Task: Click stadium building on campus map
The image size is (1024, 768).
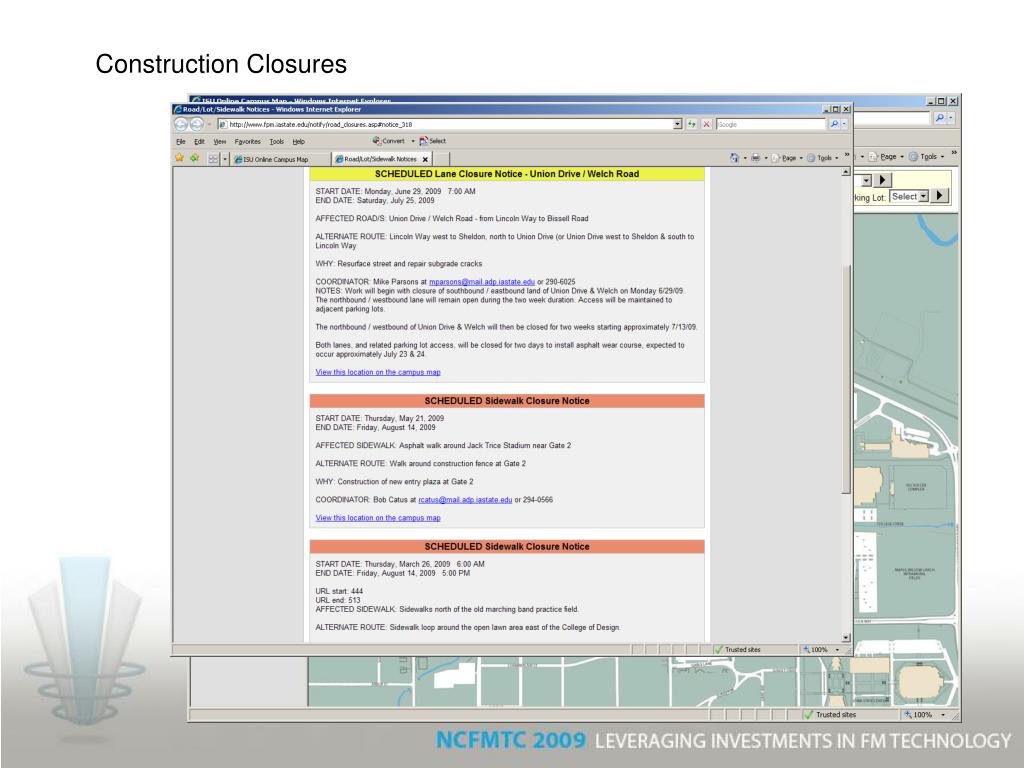Action: coord(921,684)
